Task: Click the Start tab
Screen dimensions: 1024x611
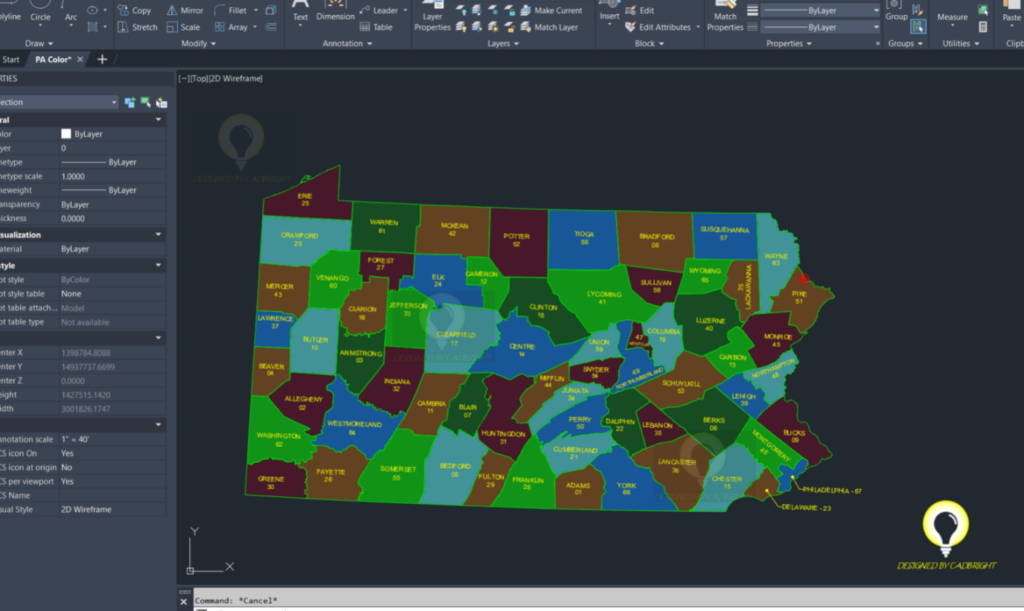Action: [x=11, y=59]
